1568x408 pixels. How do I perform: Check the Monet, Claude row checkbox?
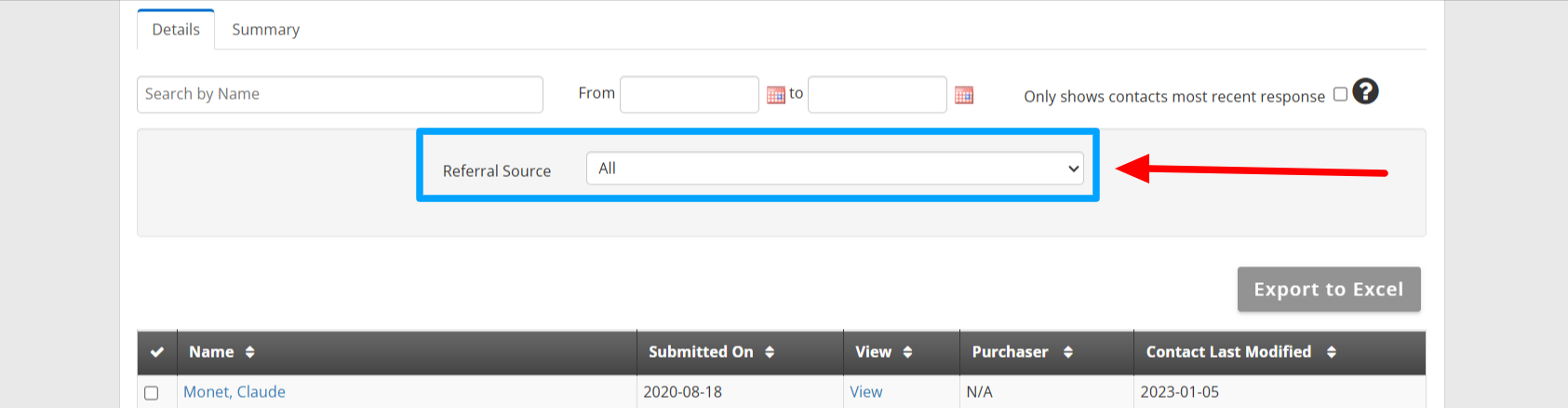point(152,393)
